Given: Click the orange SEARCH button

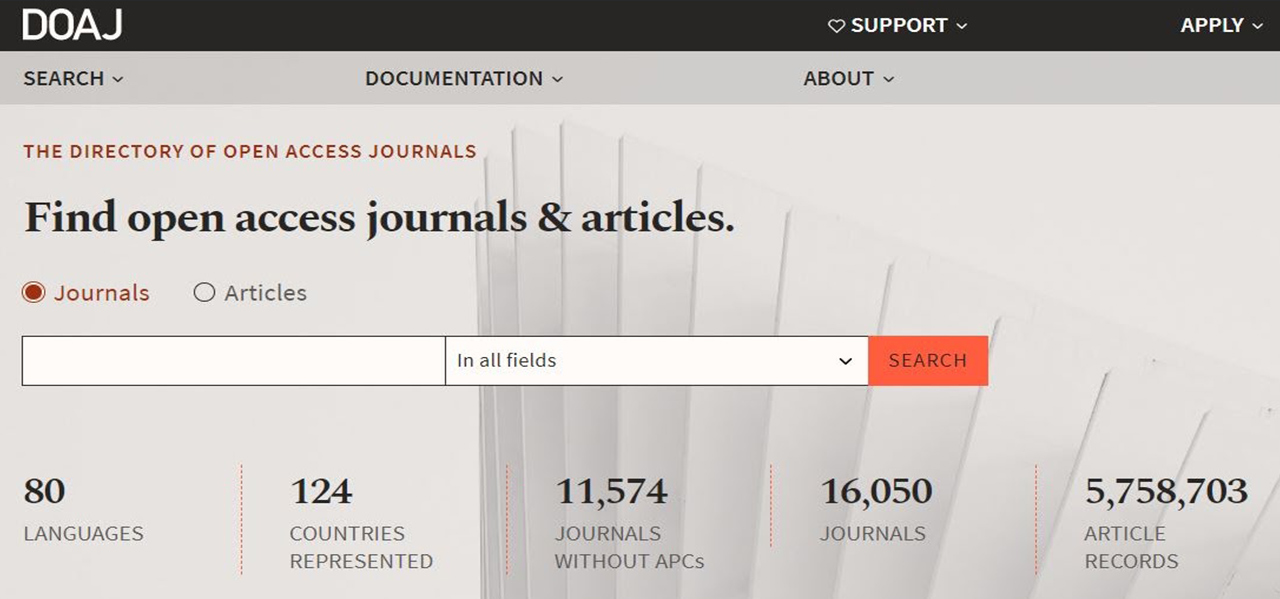Looking at the screenshot, I should pyautogui.click(x=928, y=361).
